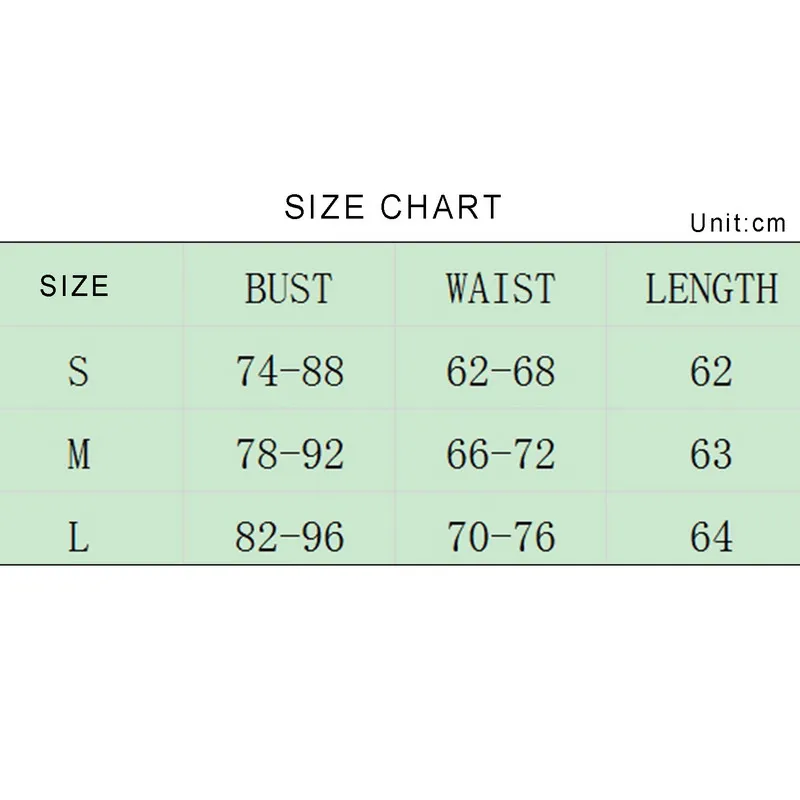Click the 78-92 bust cell
Image resolution: width=800 pixels, height=800 pixels.
(x=289, y=454)
